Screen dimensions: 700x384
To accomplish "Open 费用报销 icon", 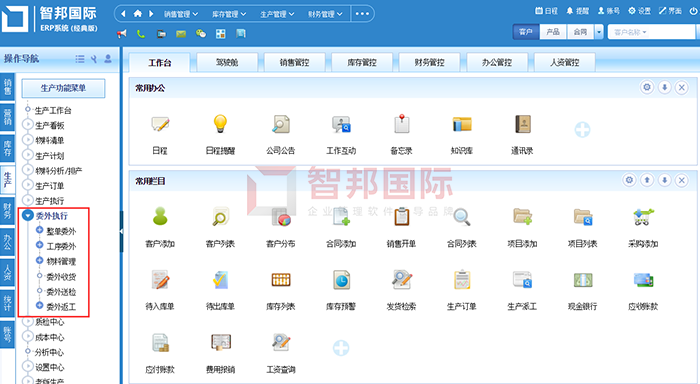I will click(x=220, y=342).
